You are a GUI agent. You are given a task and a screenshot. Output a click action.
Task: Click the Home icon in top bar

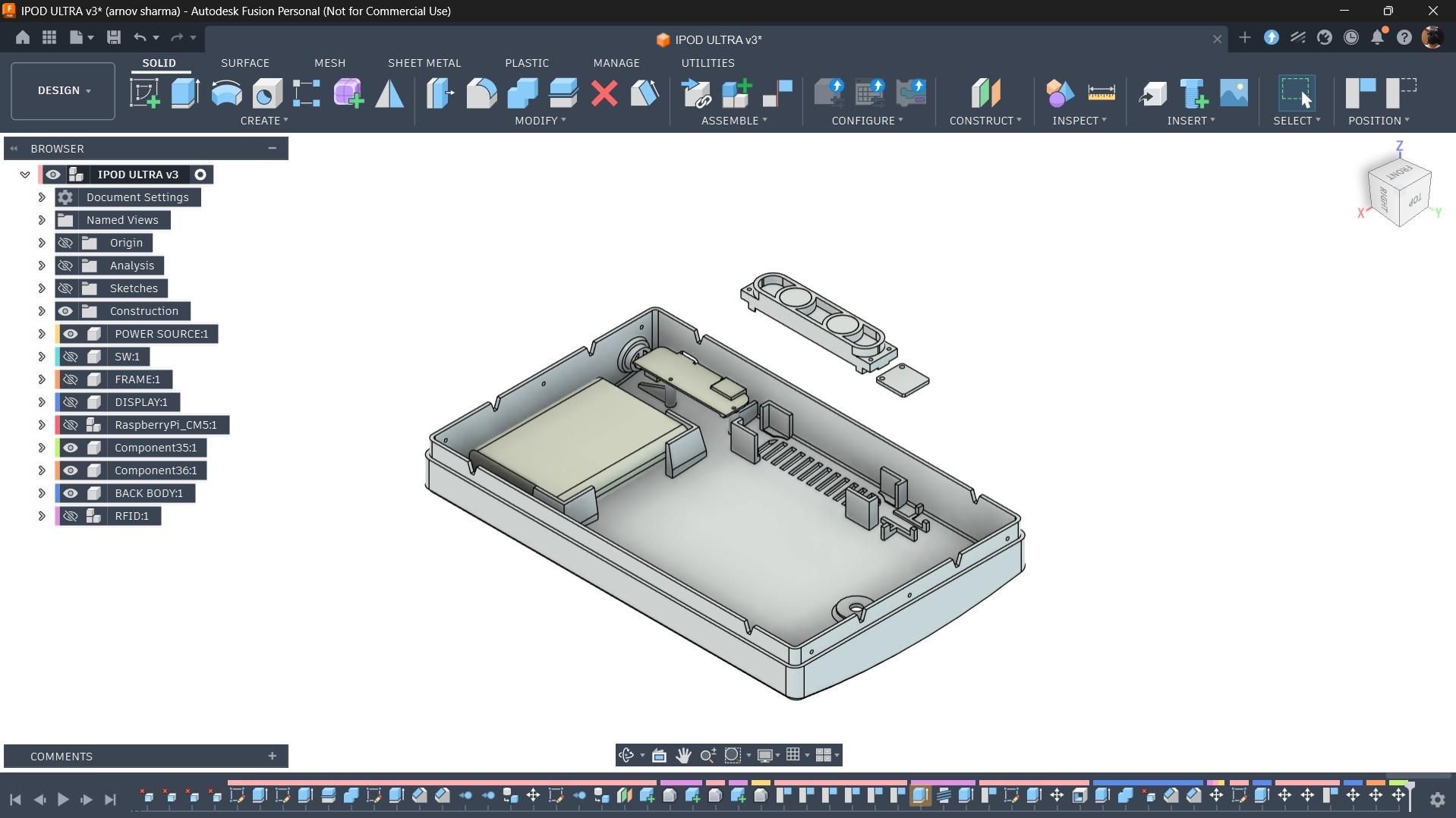(x=23, y=37)
